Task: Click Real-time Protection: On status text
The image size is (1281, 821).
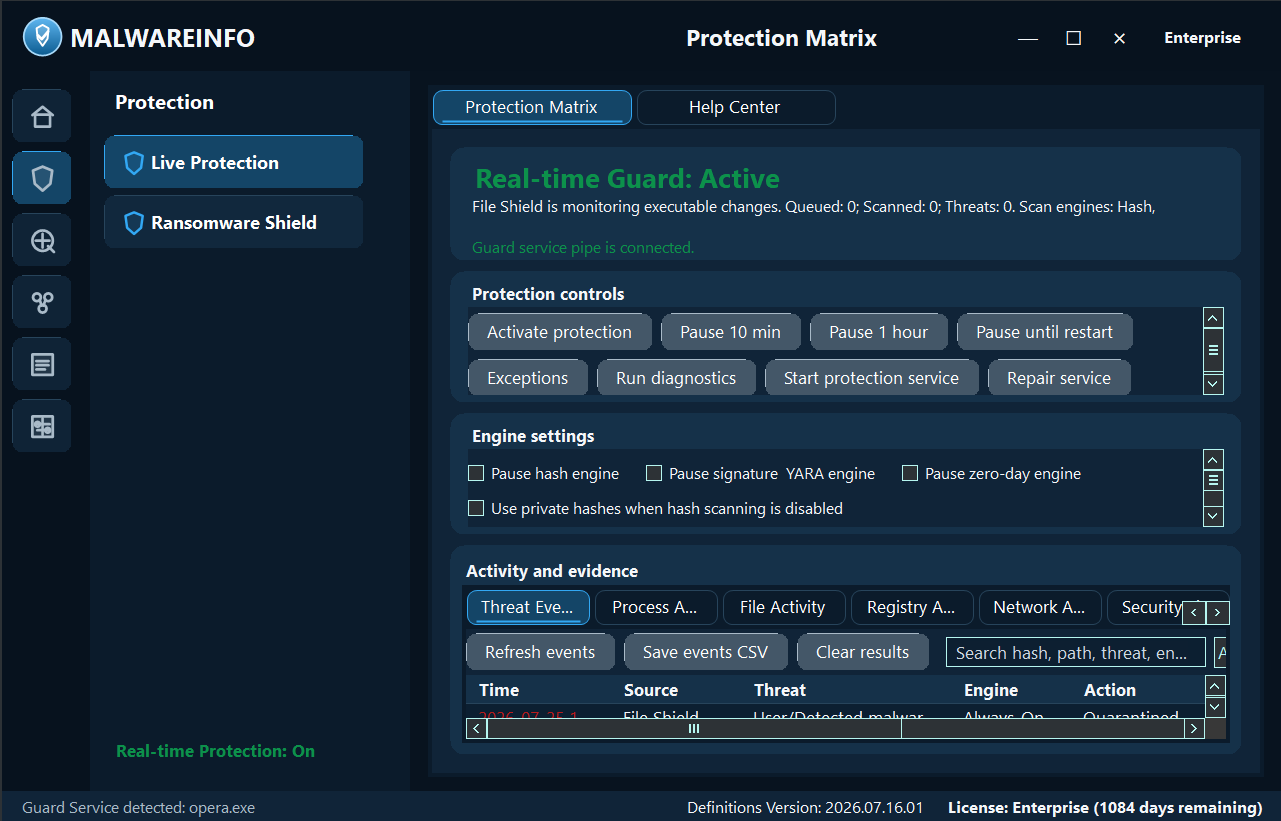Action: pyautogui.click(x=215, y=751)
